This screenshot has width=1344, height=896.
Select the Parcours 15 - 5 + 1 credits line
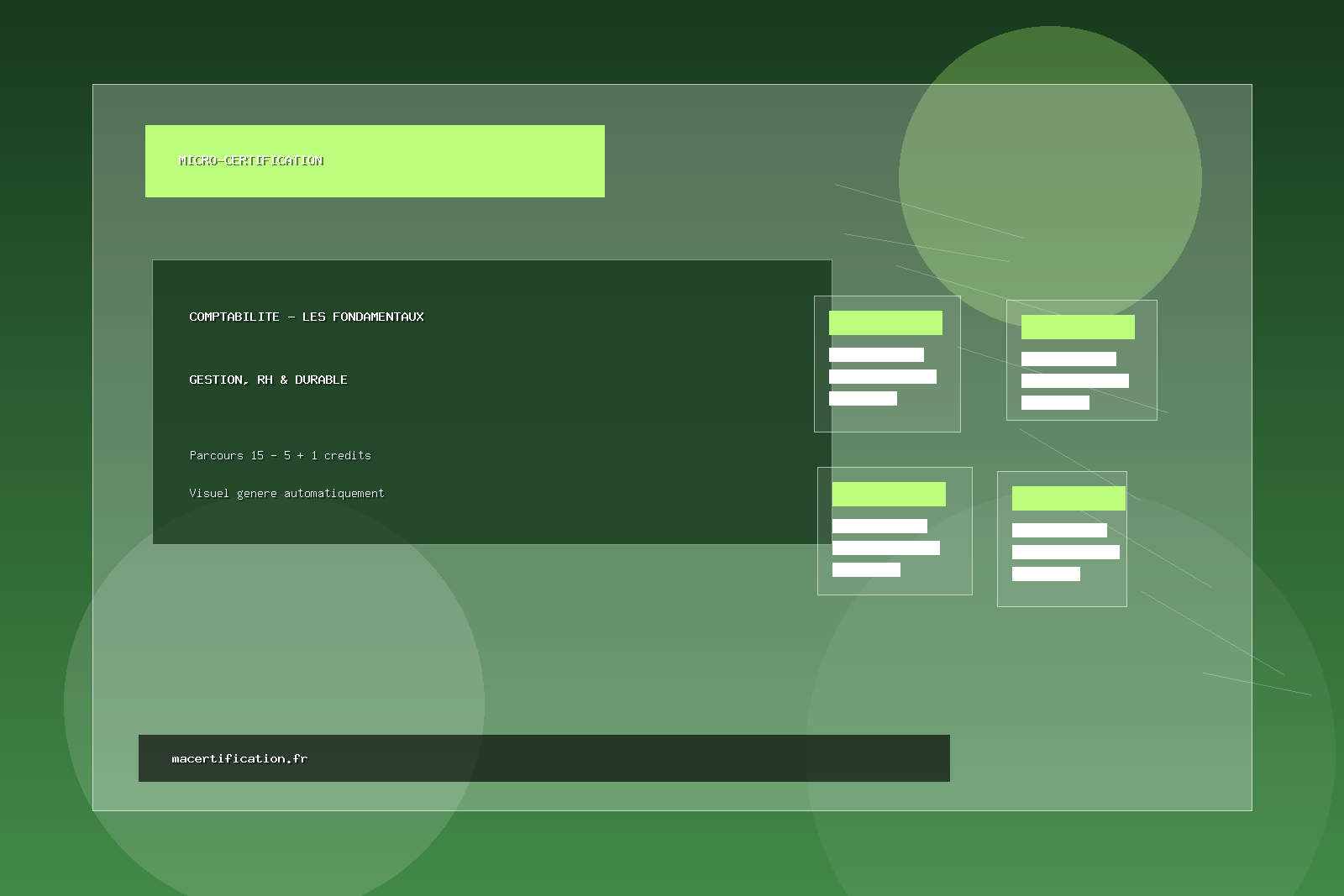click(280, 455)
